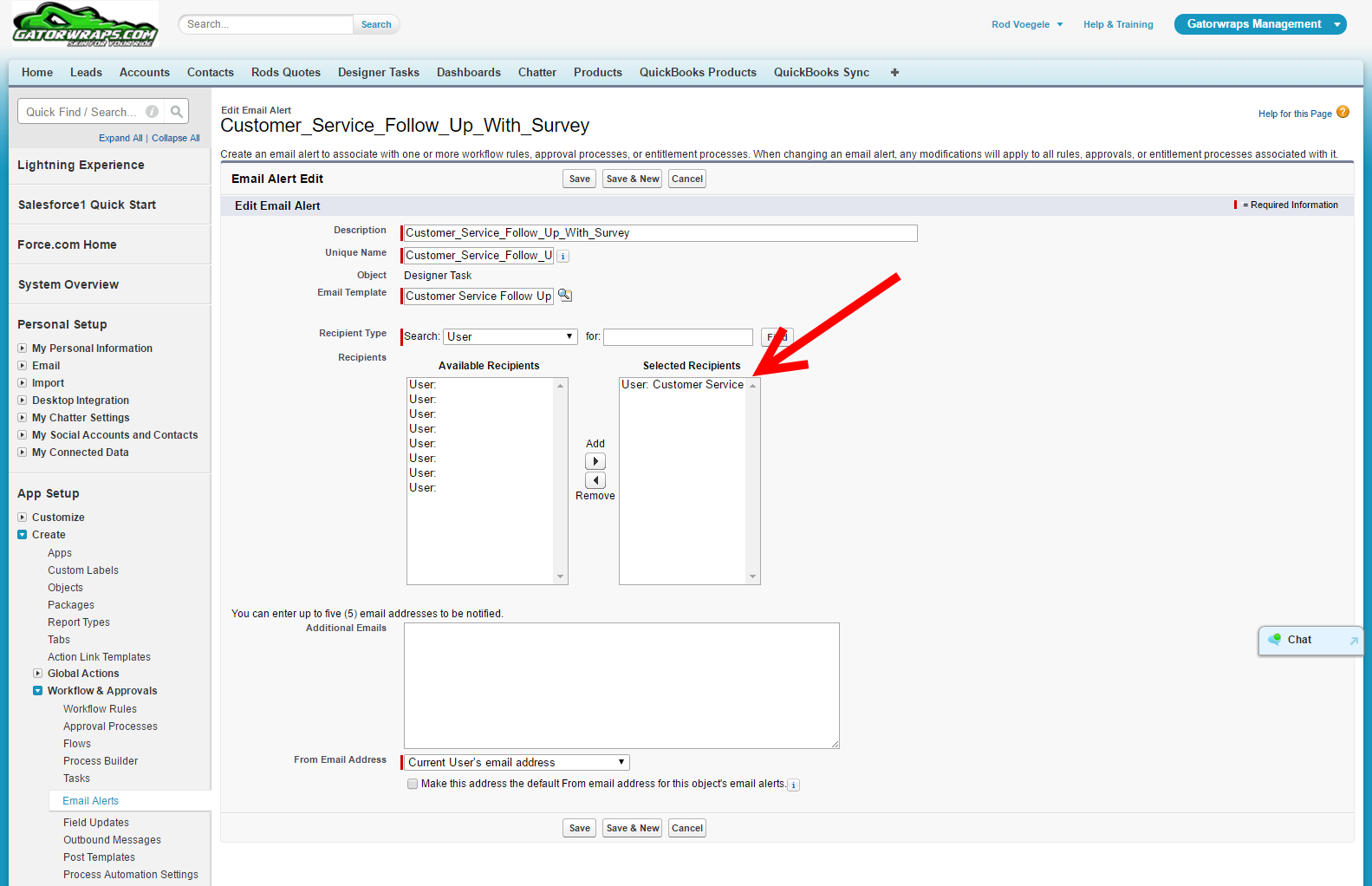The height and width of the screenshot is (886, 1372).
Task: Open the Email Template lookup icon
Action: (x=565, y=296)
